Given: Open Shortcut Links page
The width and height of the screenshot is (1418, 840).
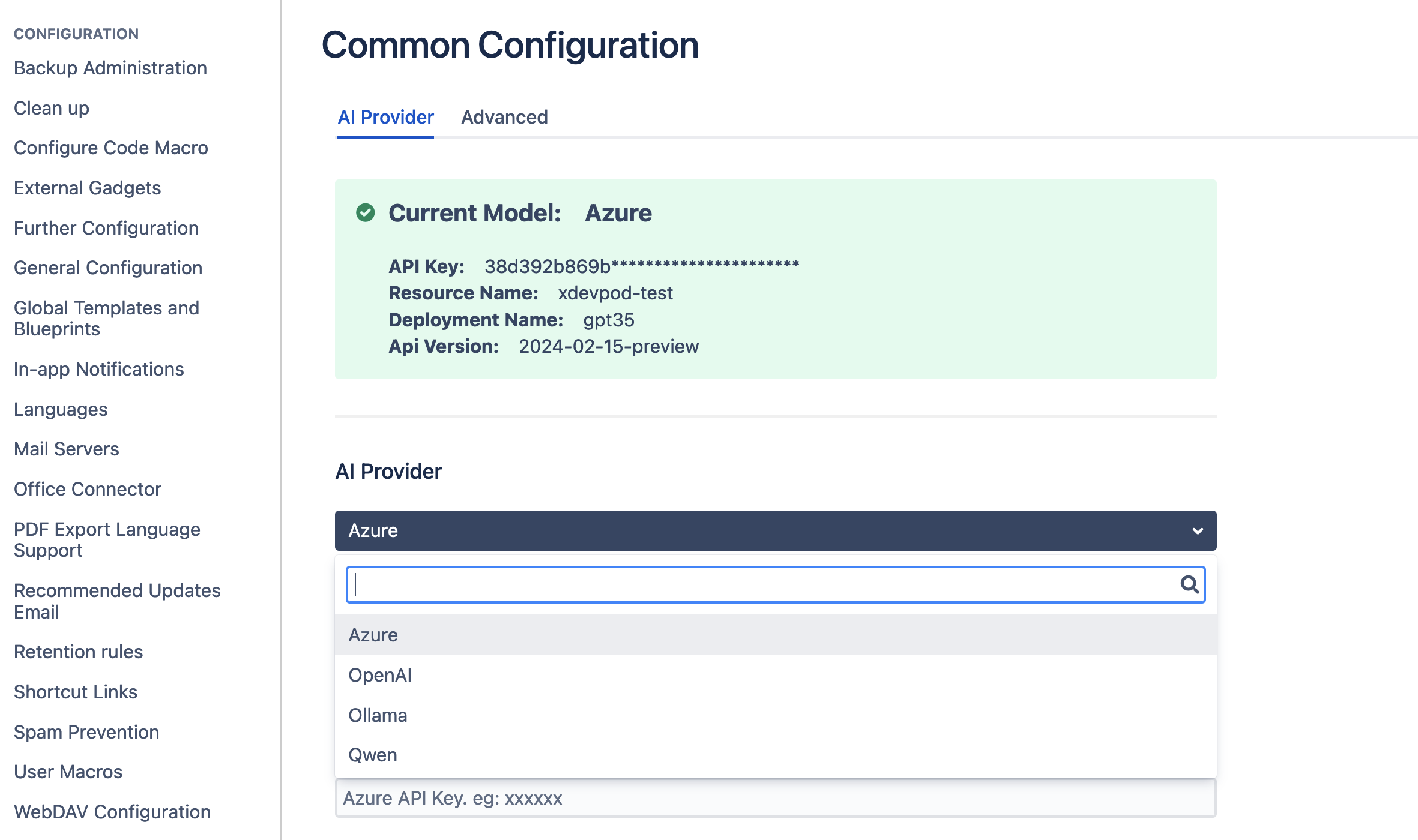Looking at the screenshot, I should click(76, 692).
